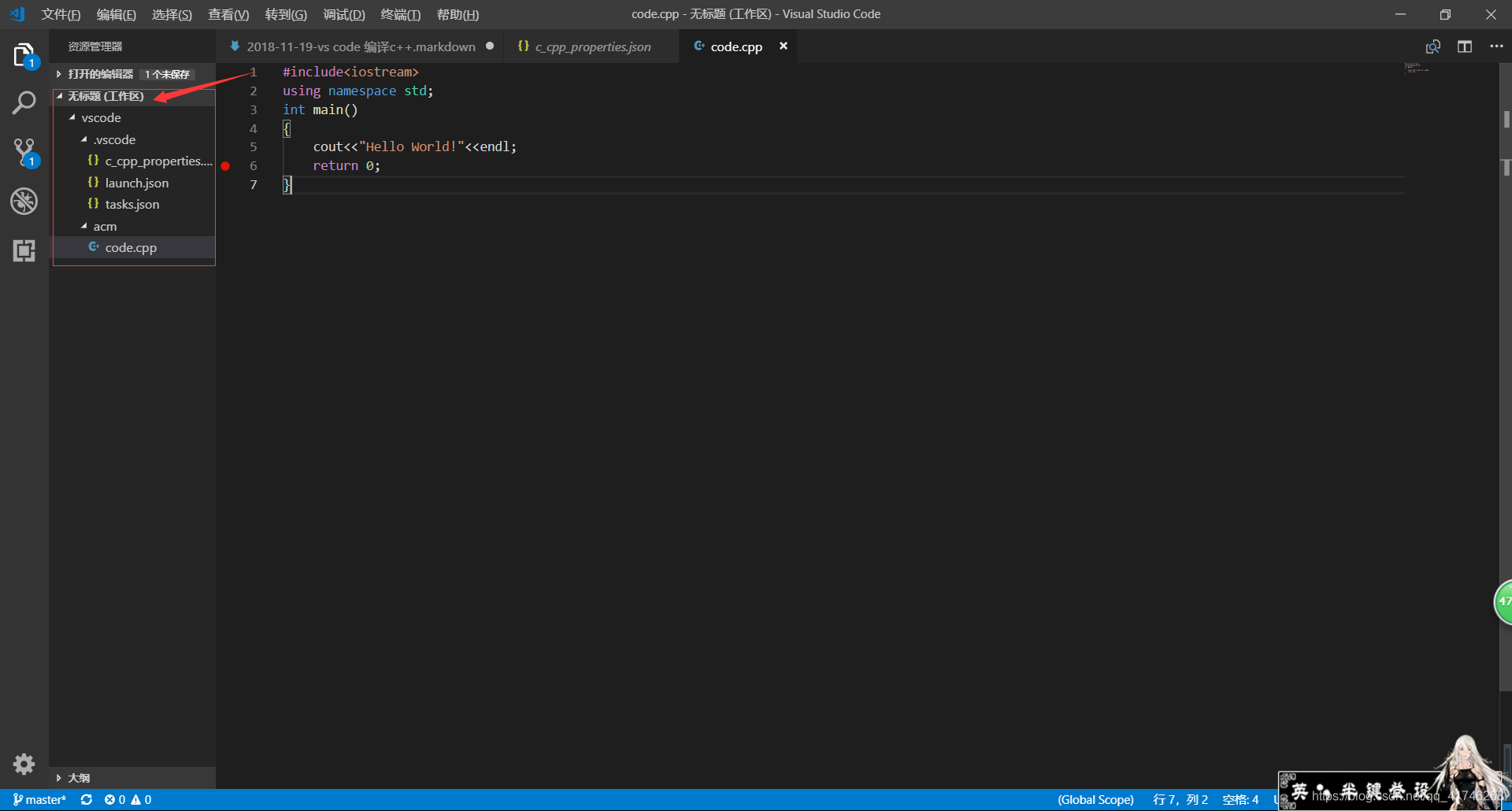Image resolution: width=1512 pixels, height=811 pixels.
Task: Toggle the breakpoint on line 6
Action: 225,166
